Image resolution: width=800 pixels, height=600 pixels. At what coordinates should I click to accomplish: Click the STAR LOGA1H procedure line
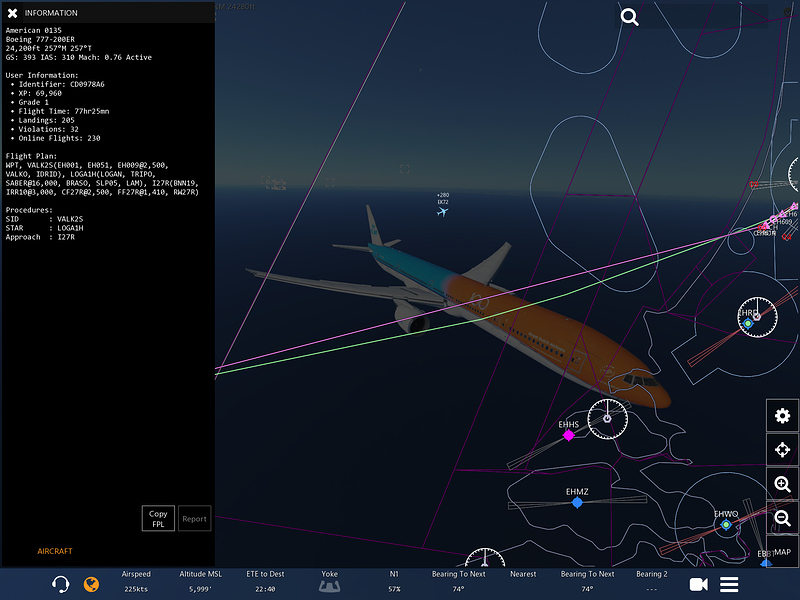coord(44,228)
